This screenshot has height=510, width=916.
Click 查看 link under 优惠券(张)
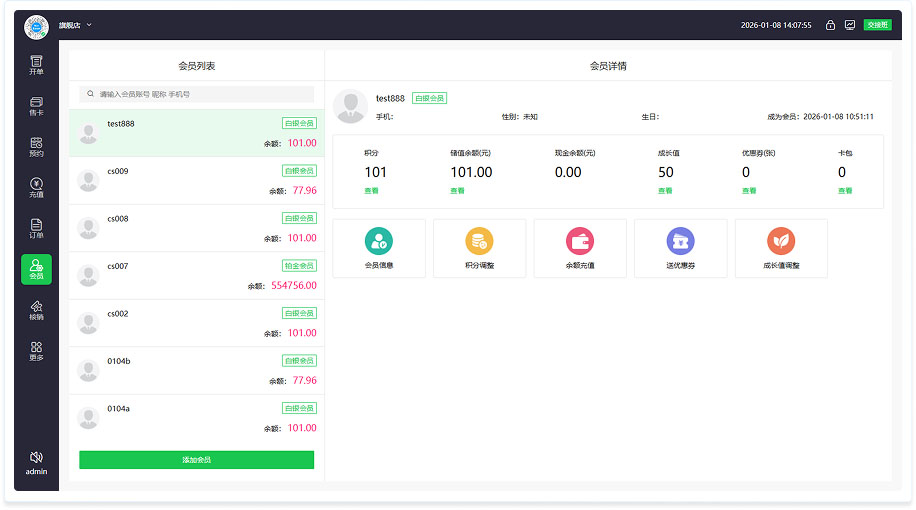[748, 190]
